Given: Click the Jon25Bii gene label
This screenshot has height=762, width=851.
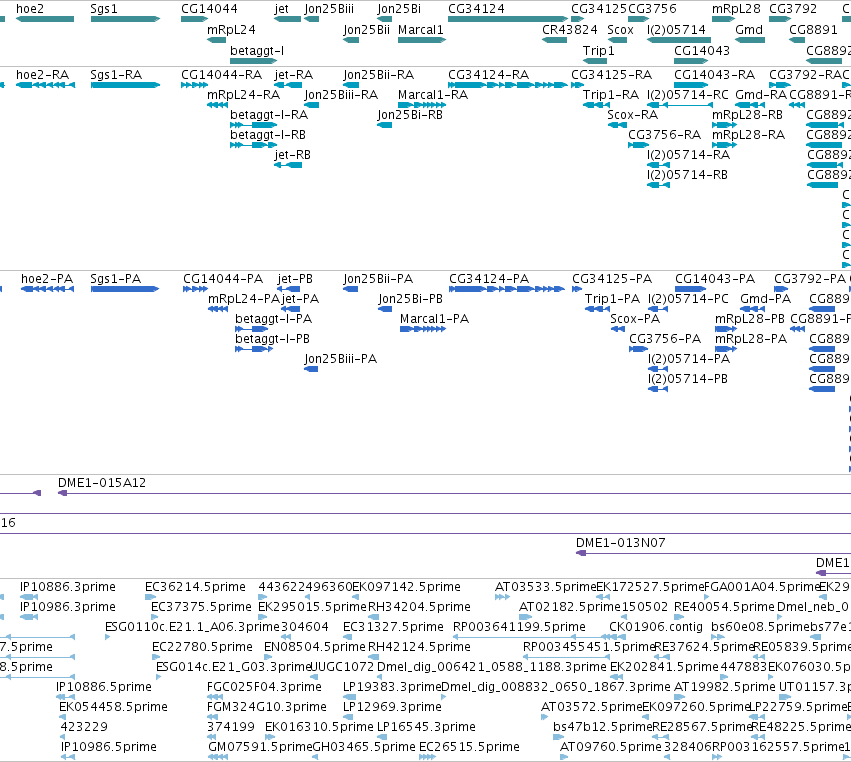Looking at the screenshot, I should pos(366,29).
